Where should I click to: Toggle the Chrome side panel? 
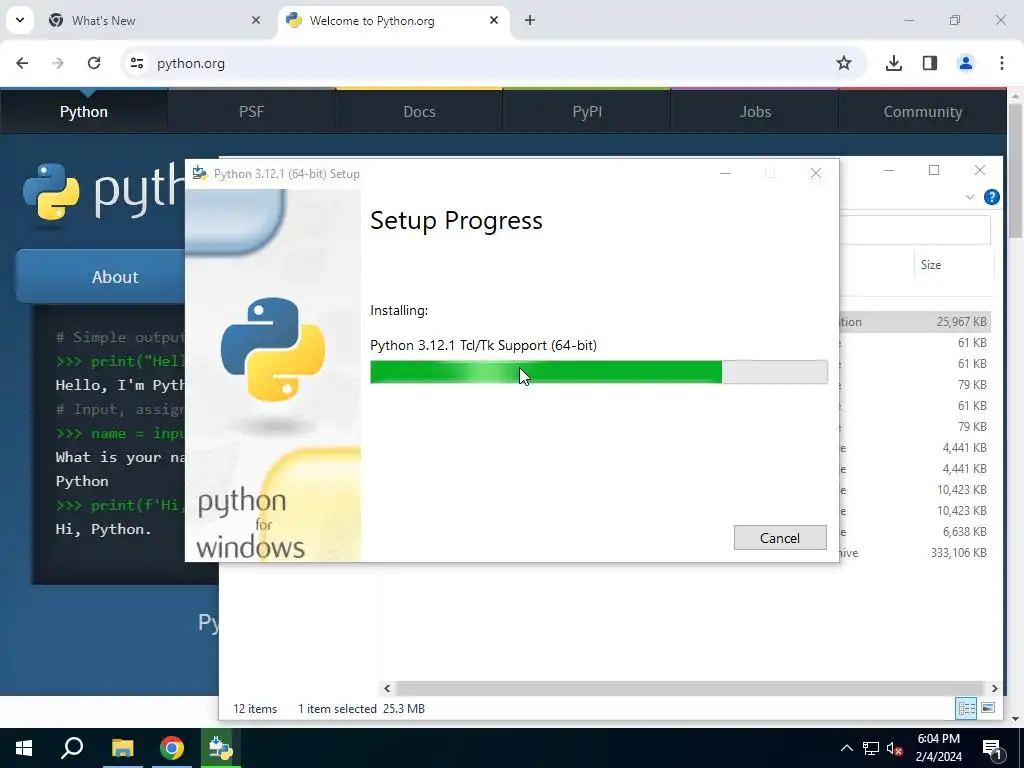tap(929, 63)
